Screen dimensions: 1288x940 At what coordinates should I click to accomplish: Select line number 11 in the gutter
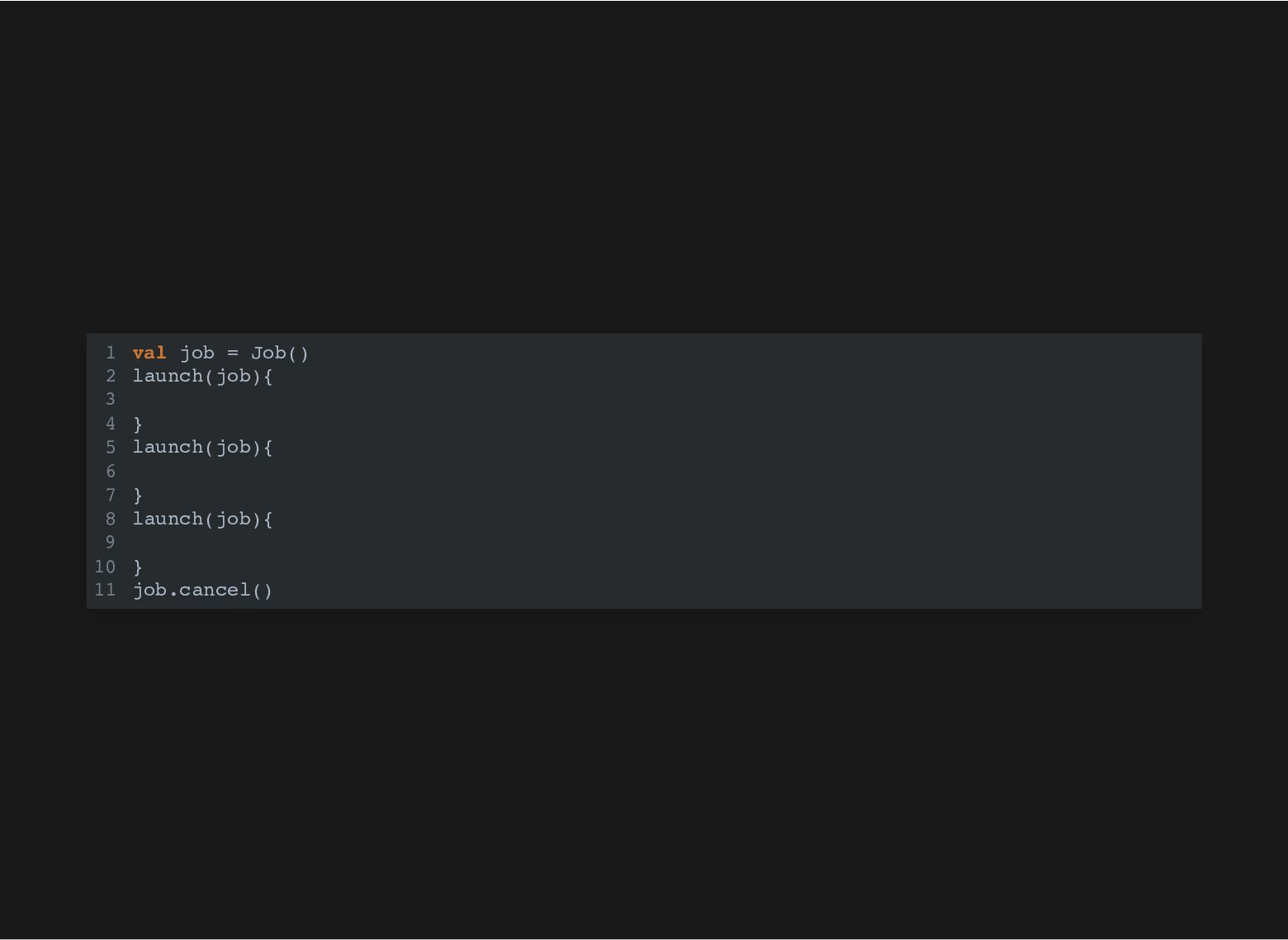tap(105, 590)
